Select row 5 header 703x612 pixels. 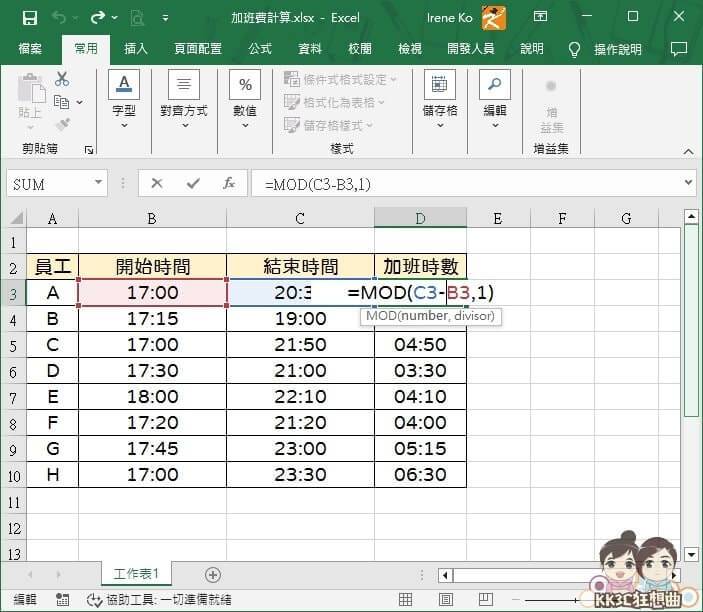(13, 345)
